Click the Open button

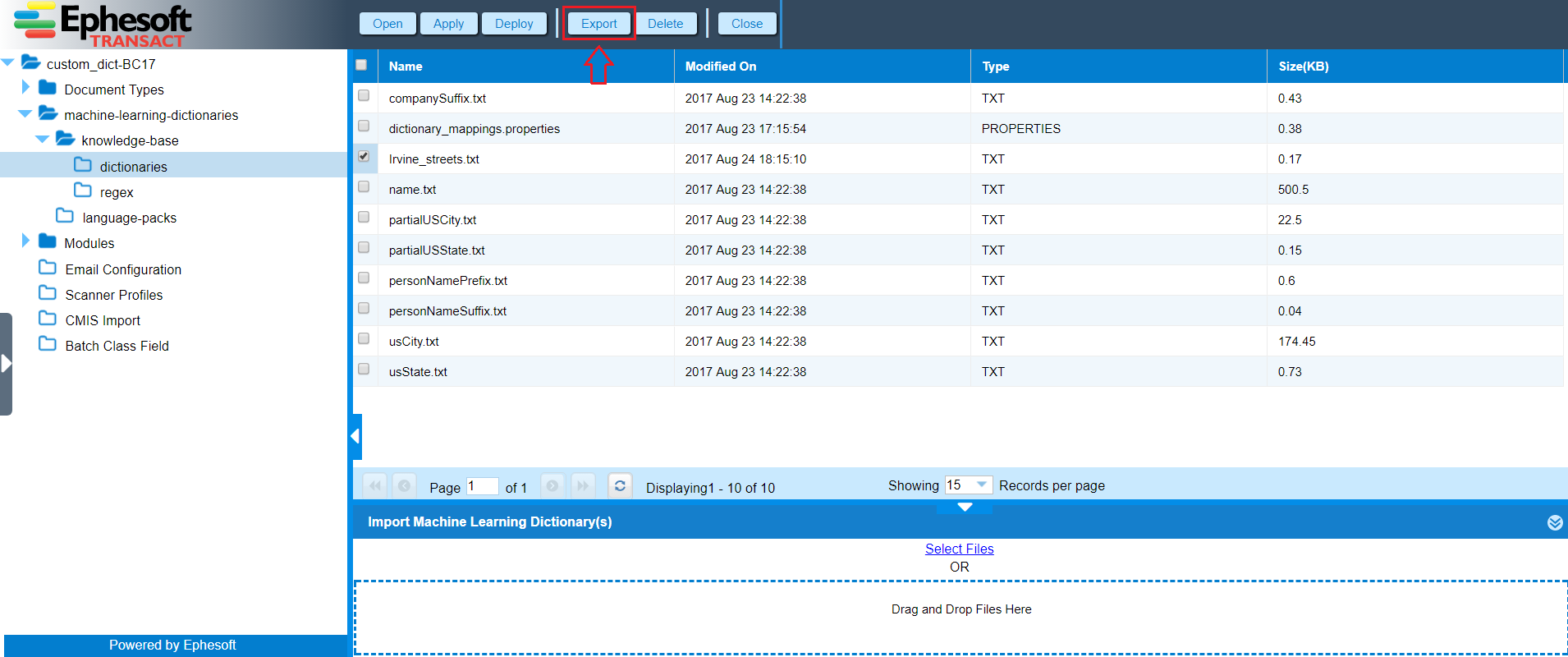(387, 24)
